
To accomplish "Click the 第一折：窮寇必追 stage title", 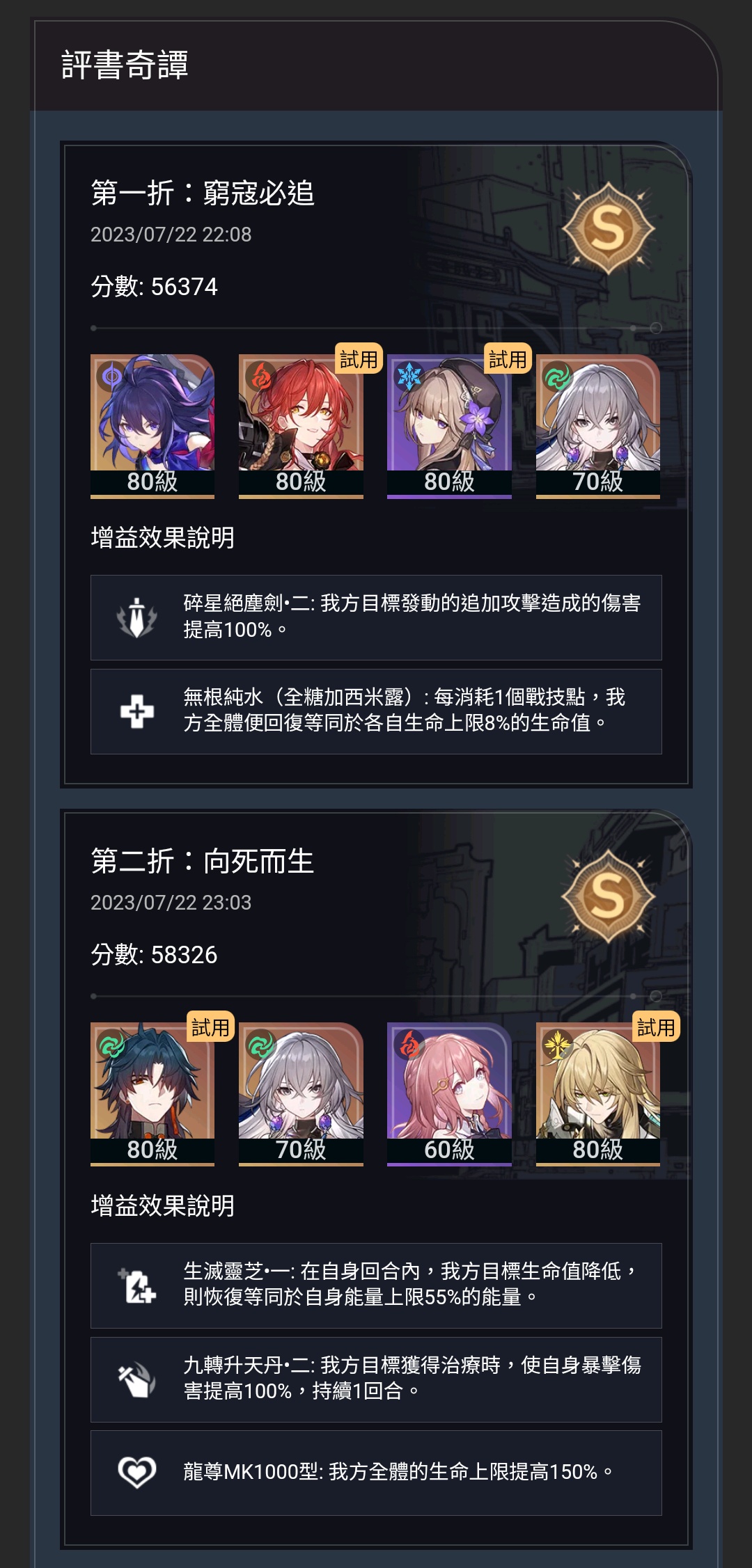I will tap(203, 193).
